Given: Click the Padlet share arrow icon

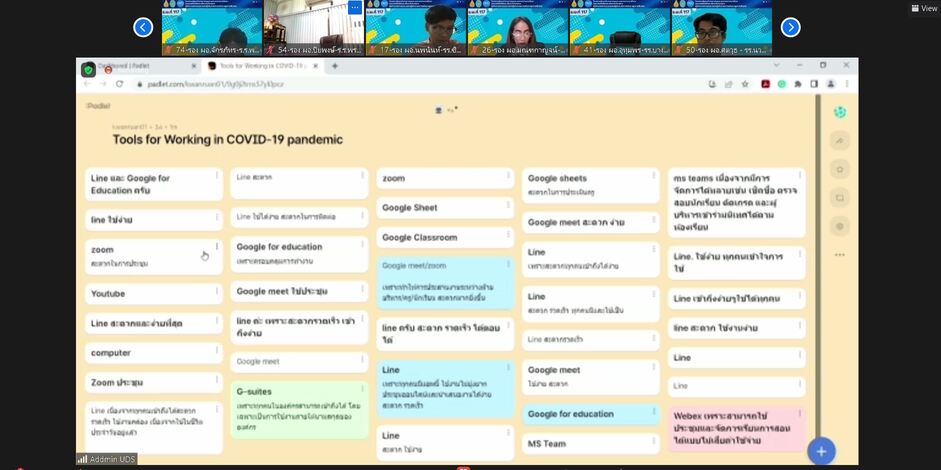Looking at the screenshot, I should [840, 141].
